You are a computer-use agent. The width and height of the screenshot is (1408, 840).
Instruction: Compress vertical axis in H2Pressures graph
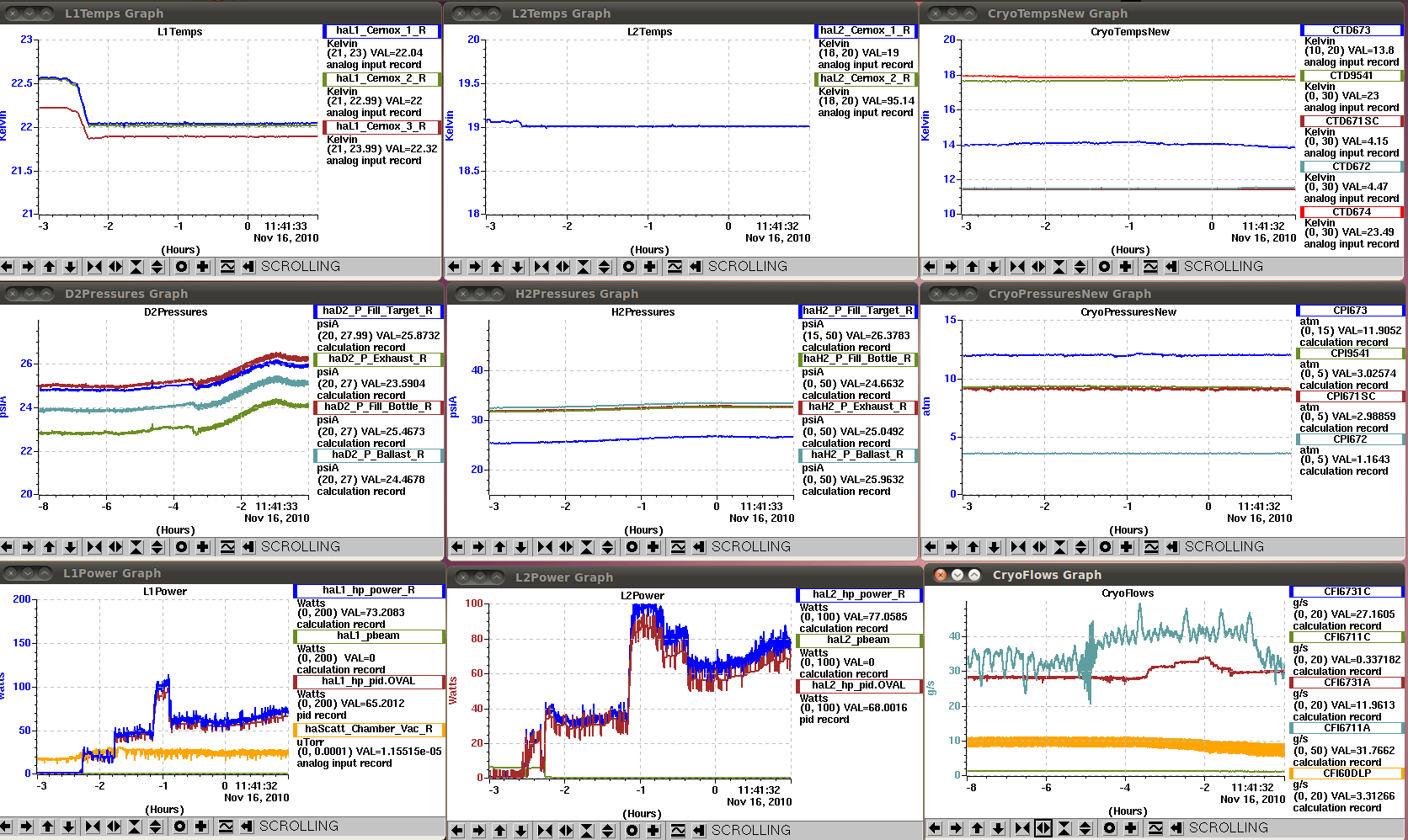click(x=587, y=547)
